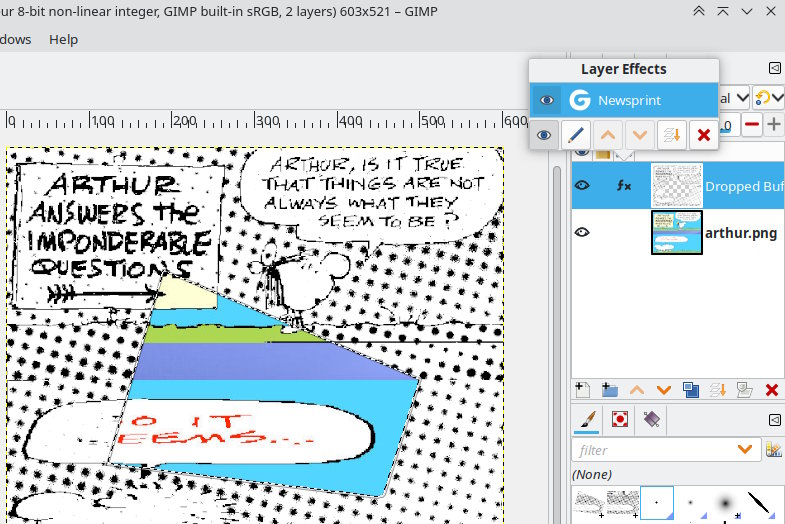Raise the selected layer one step
The image size is (785, 524).
637,390
